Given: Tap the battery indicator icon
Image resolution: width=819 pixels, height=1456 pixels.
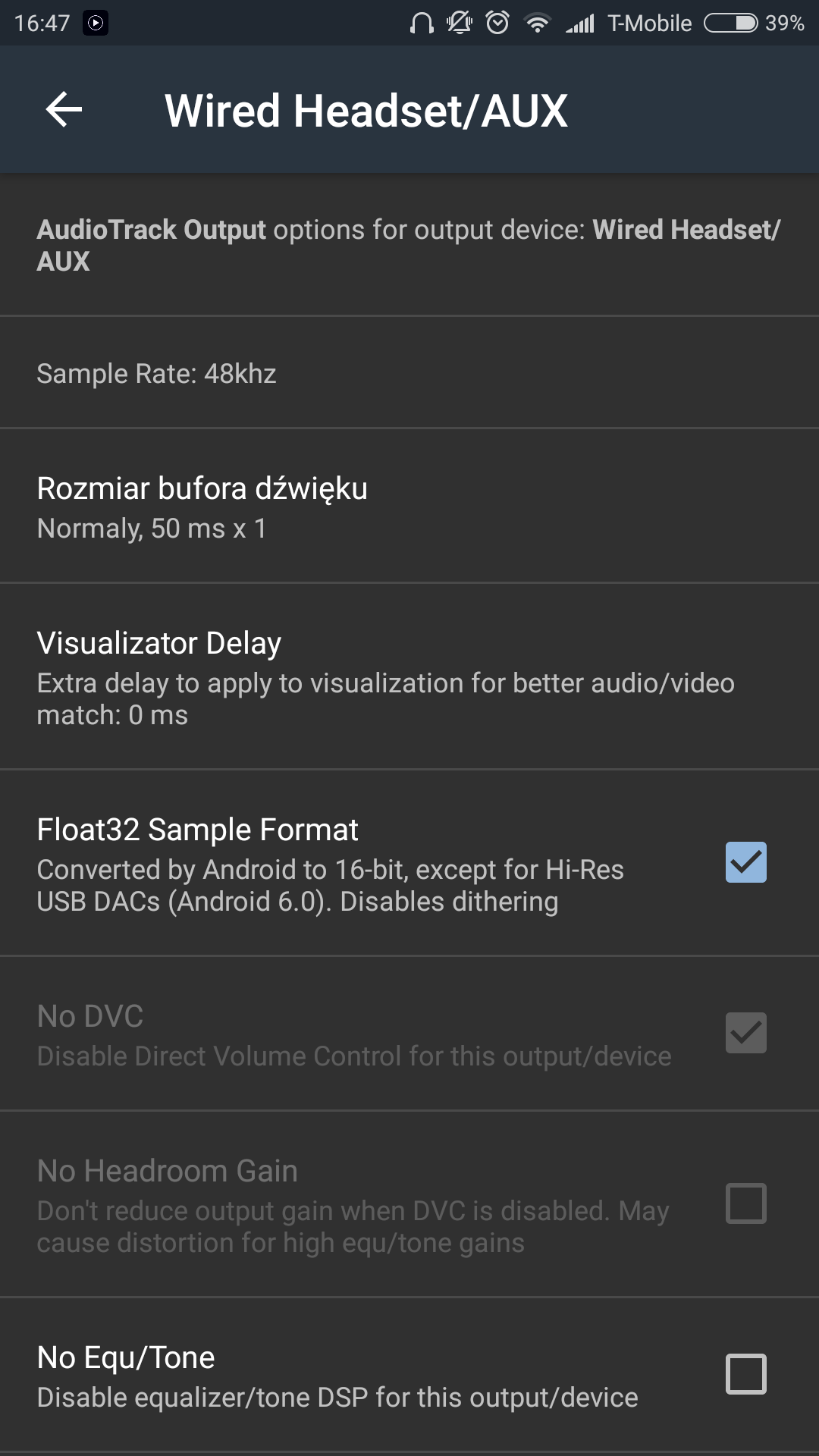Looking at the screenshot, I should click(x=730, y=24).
